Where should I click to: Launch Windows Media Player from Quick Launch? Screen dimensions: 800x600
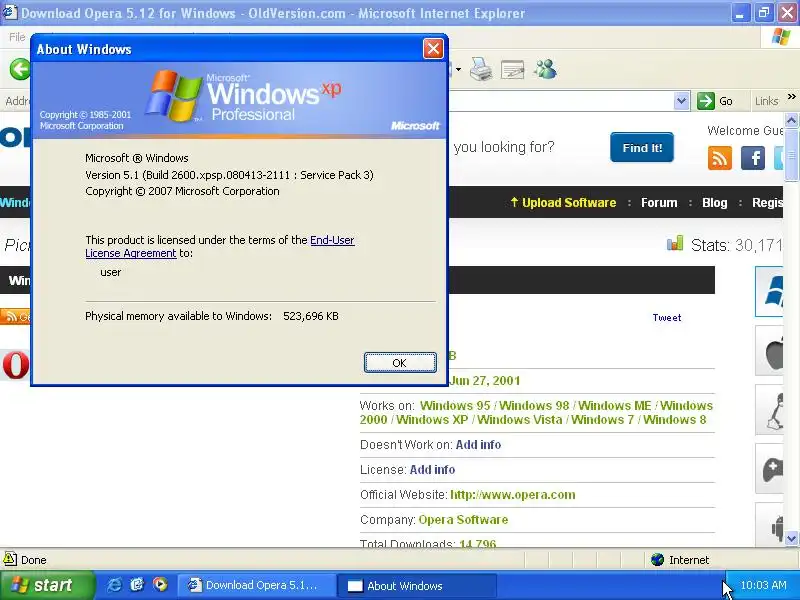pyautogui.click(x=160, y=585)
